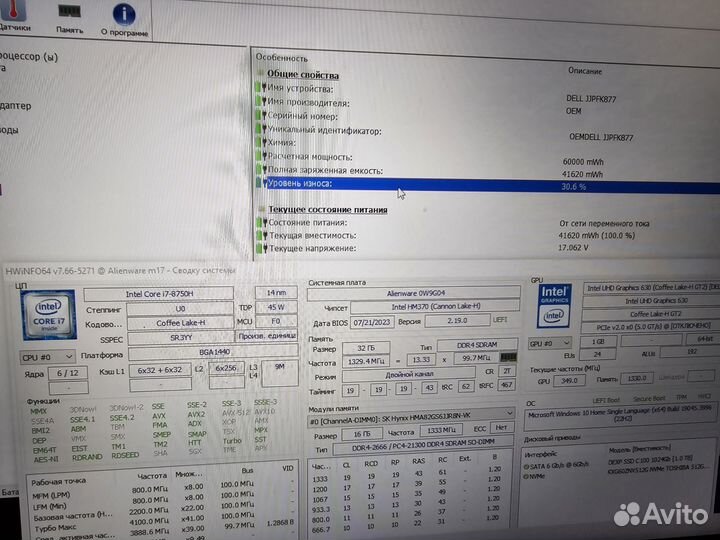Click battery icon beside Расчетная мощность
This screenshot has height=540, width=720.
click(261, 156)
